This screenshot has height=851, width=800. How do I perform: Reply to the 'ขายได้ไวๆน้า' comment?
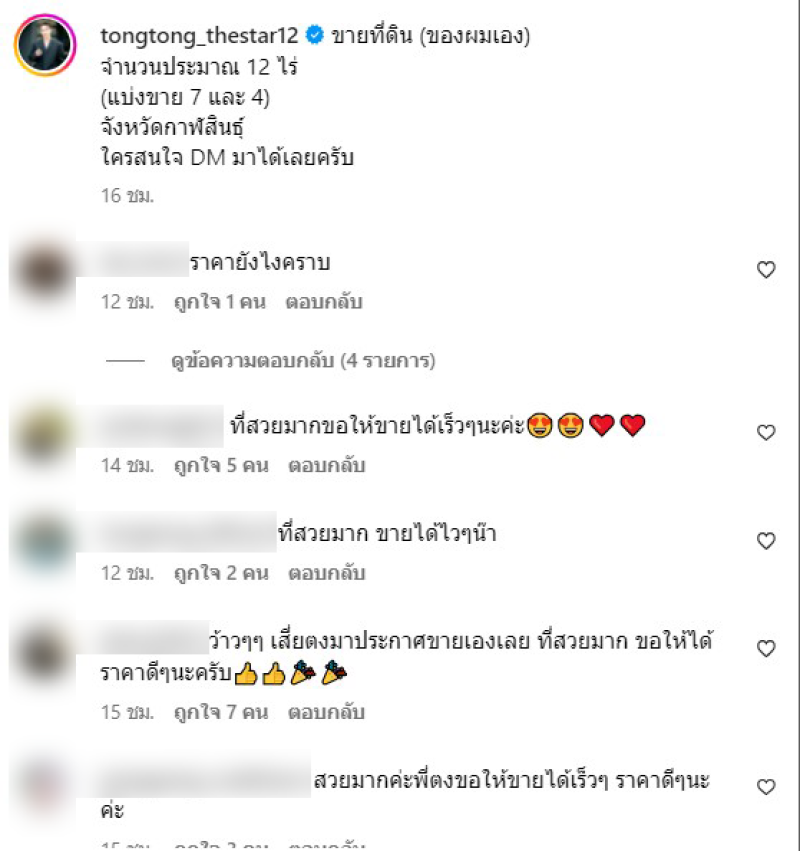pos(327,573)
